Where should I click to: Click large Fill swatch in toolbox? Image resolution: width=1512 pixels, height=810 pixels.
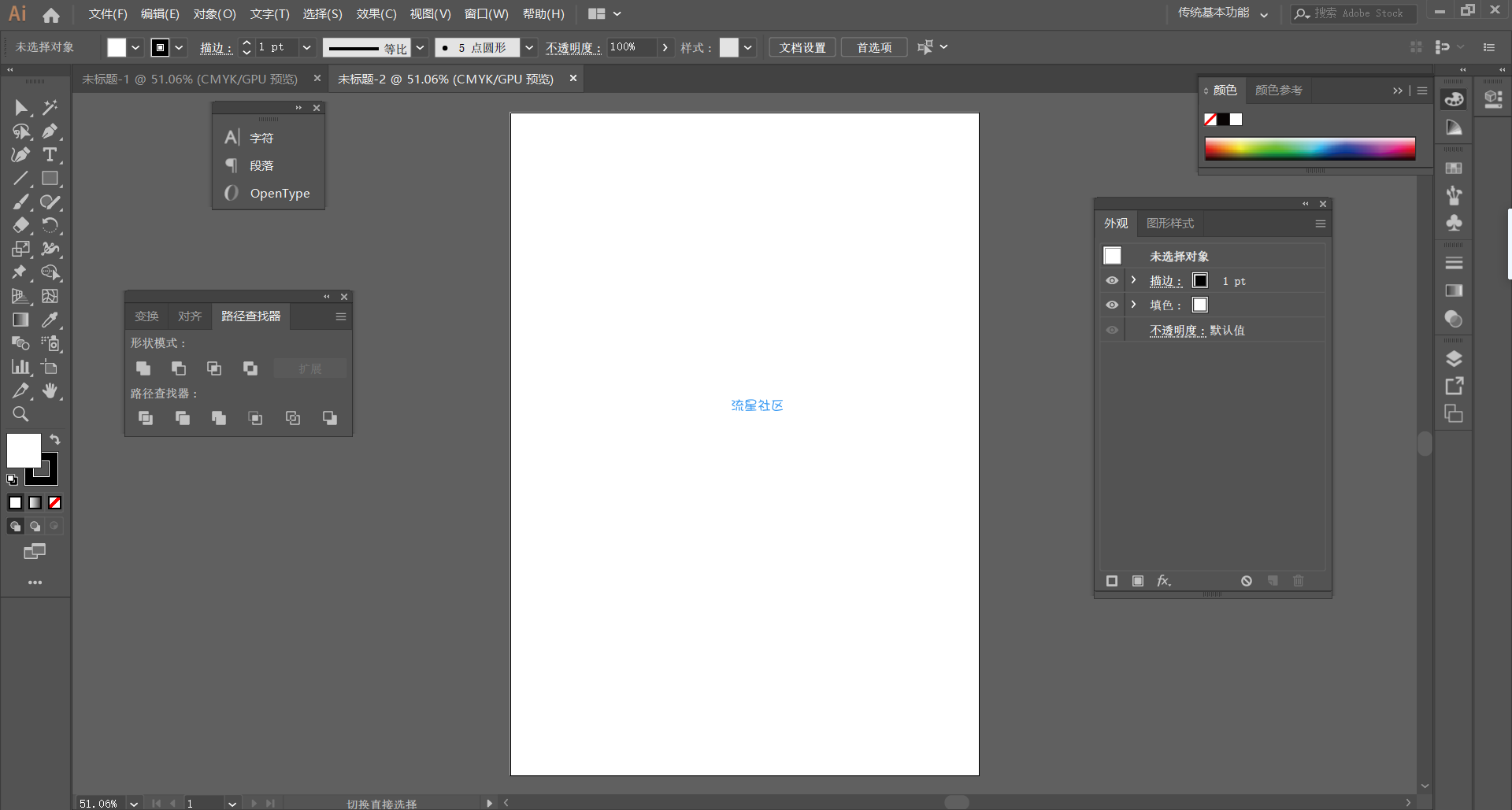tap(24, 450)
